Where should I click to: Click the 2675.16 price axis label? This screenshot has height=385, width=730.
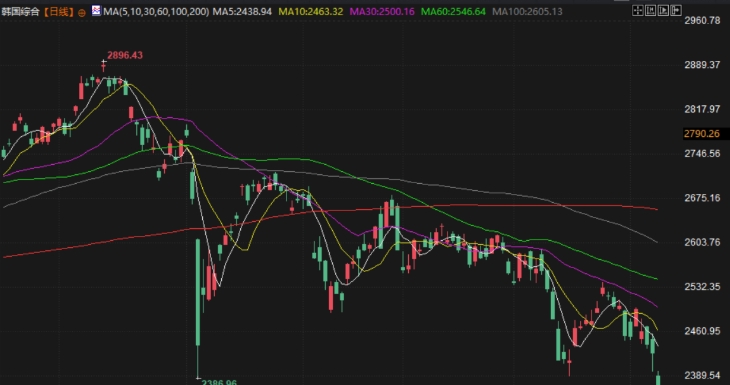click(x=702, y=198)
